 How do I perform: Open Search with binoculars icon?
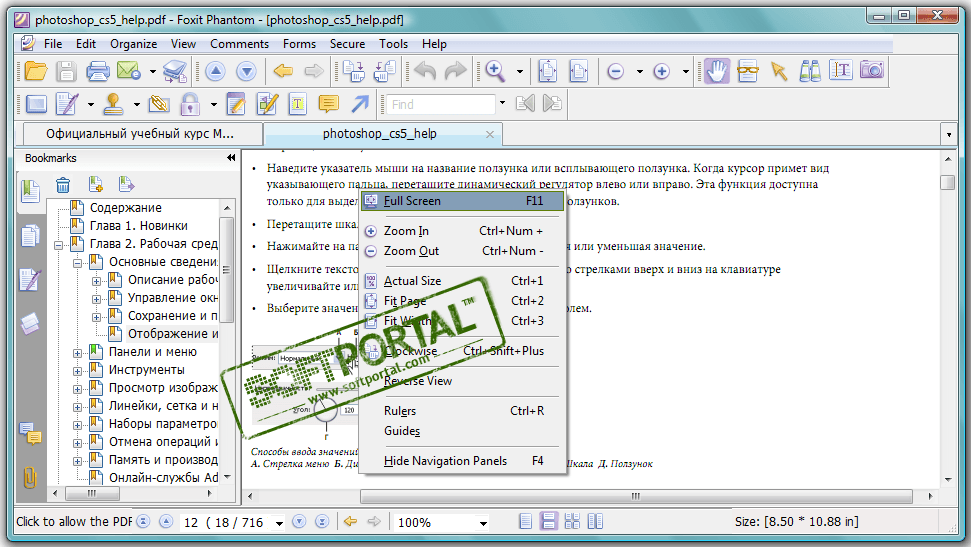(809, 71)
